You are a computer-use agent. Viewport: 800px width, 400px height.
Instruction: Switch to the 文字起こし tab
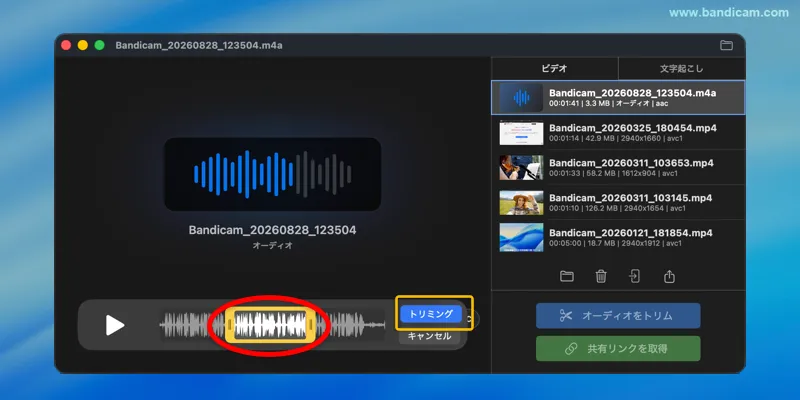681,68
